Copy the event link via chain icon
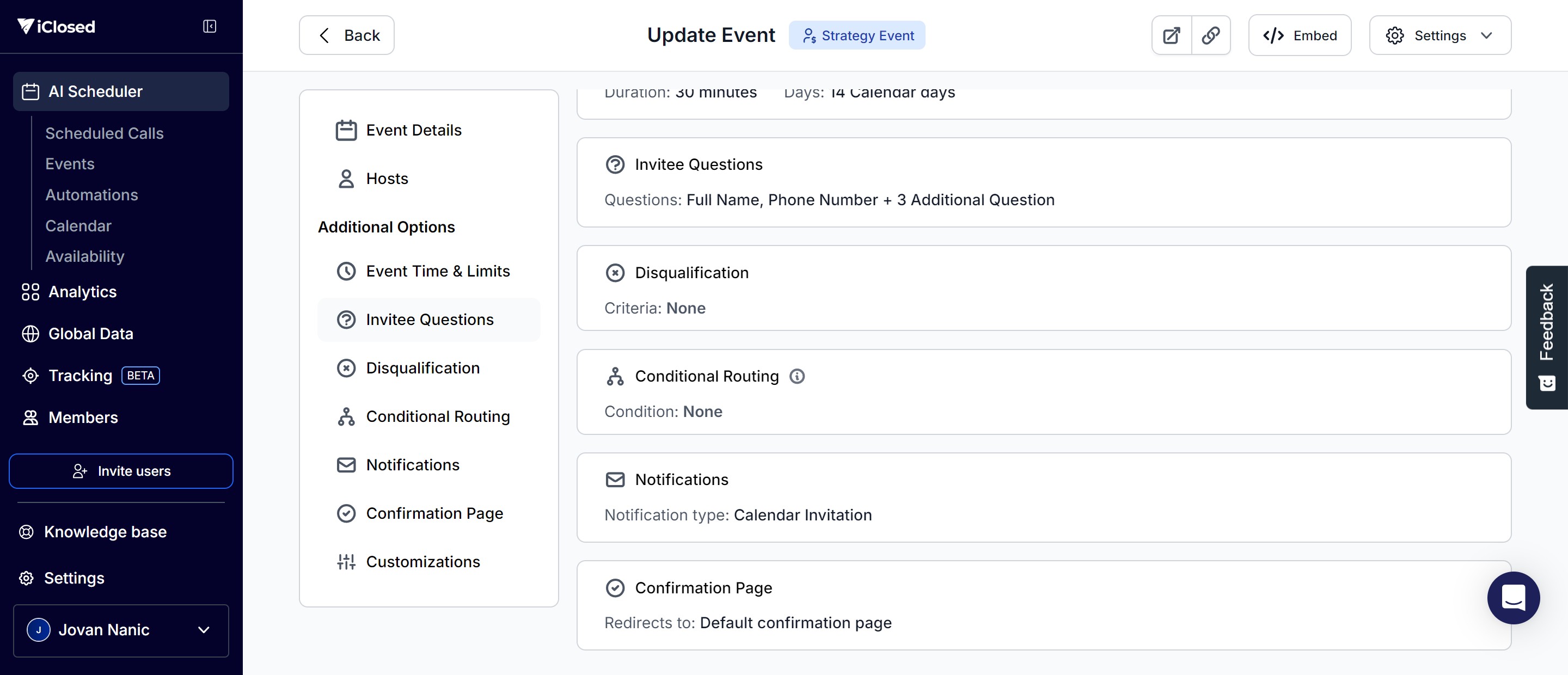 pyautogui.click(x=1211, y=35)
